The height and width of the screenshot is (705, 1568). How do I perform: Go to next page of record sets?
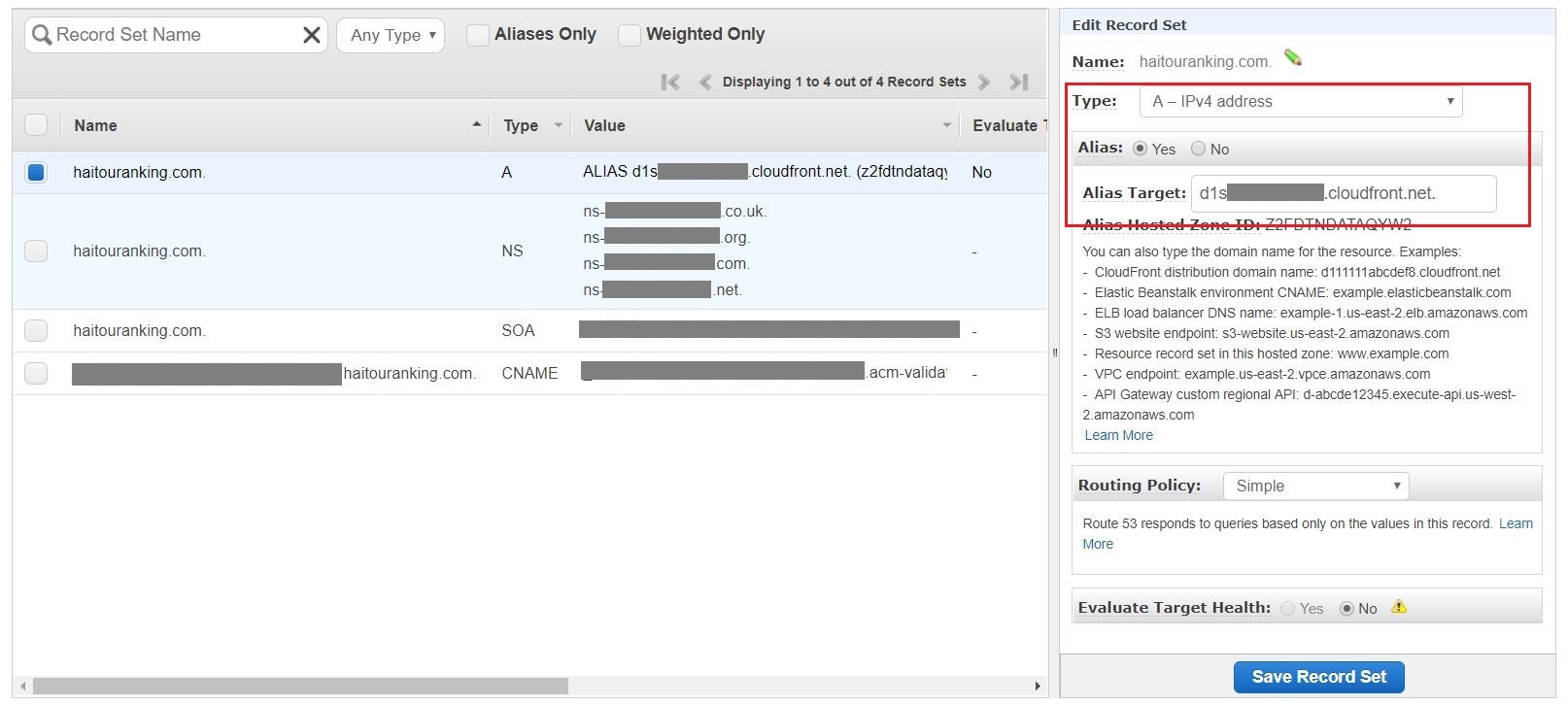click(983, 83)
